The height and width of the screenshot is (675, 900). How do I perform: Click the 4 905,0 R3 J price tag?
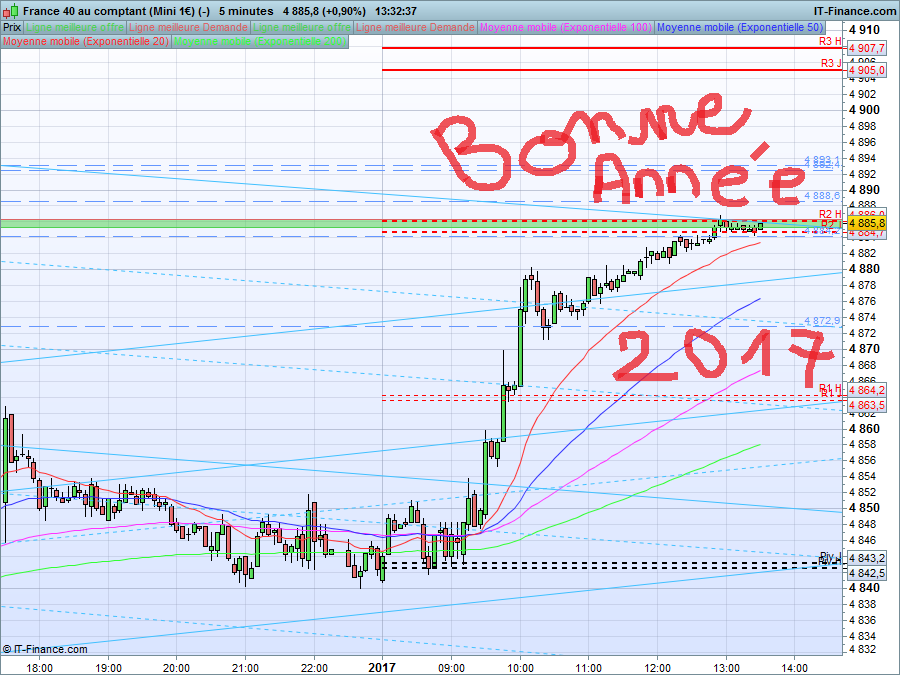click(x=866, y=70)
